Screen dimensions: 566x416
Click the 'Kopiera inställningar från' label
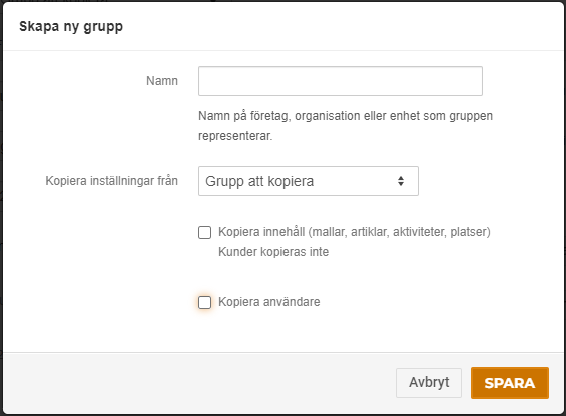pos(112,181)
